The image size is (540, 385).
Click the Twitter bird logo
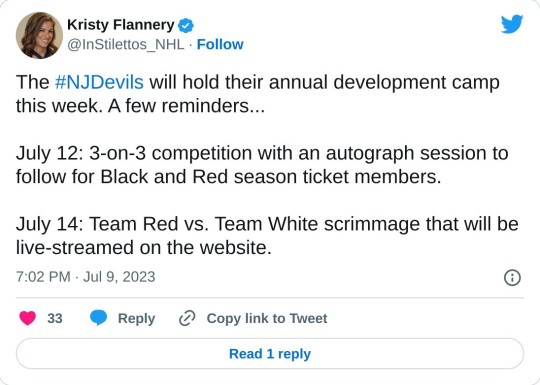coord(512,24)
